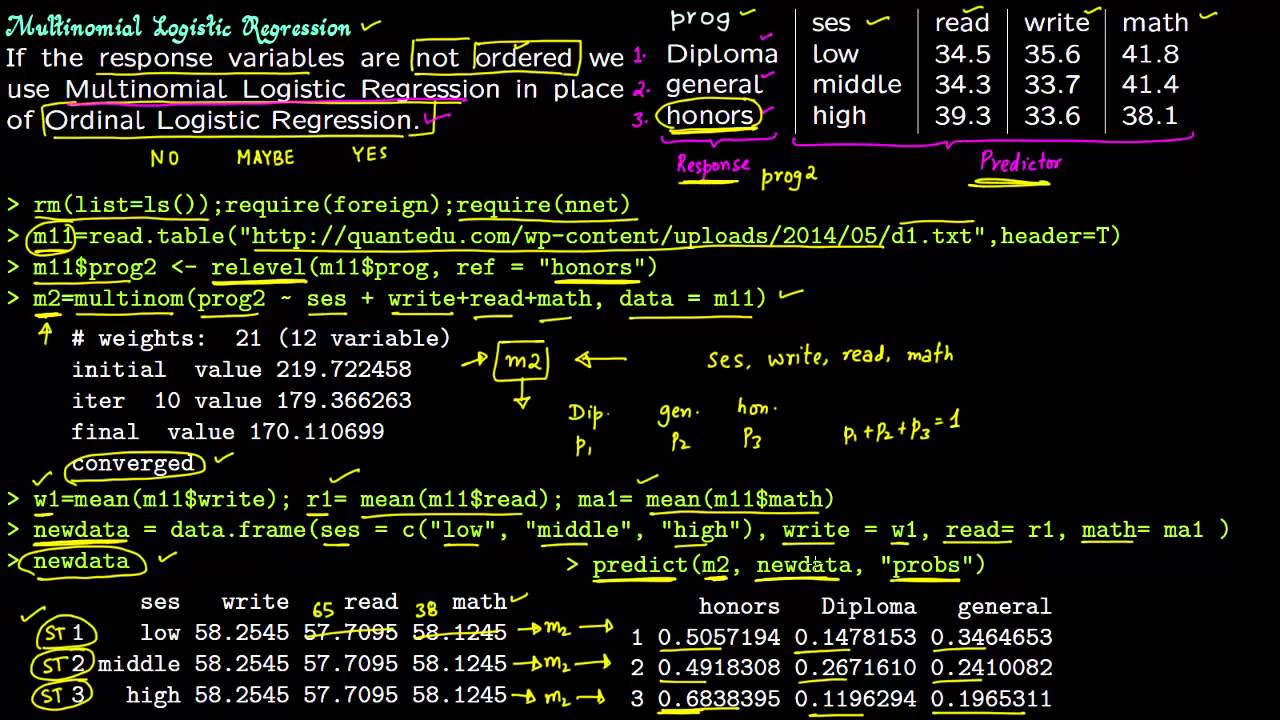The height and width of the screenshot is (720, 1280).
Task: Click probability 0.4918308 in row 2
Action: pos(719,667)
